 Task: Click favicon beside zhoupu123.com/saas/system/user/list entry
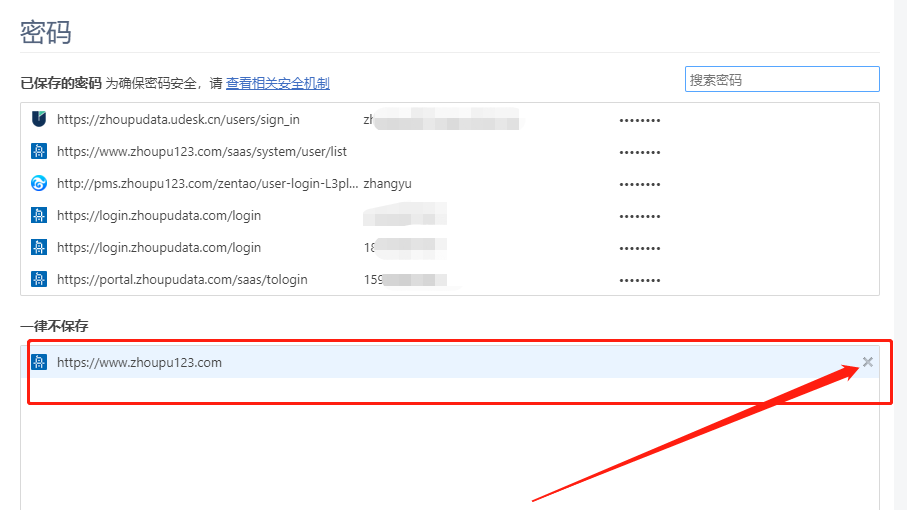pos(39,151)
